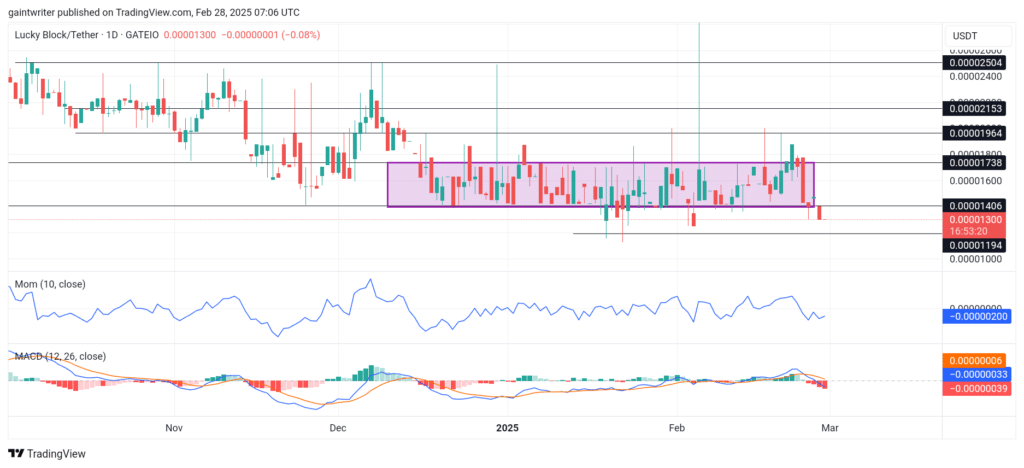This screenshot has height=468, width=1024.
Task: Click the 0.00001600 price axis tick
Action: (975, 180)
